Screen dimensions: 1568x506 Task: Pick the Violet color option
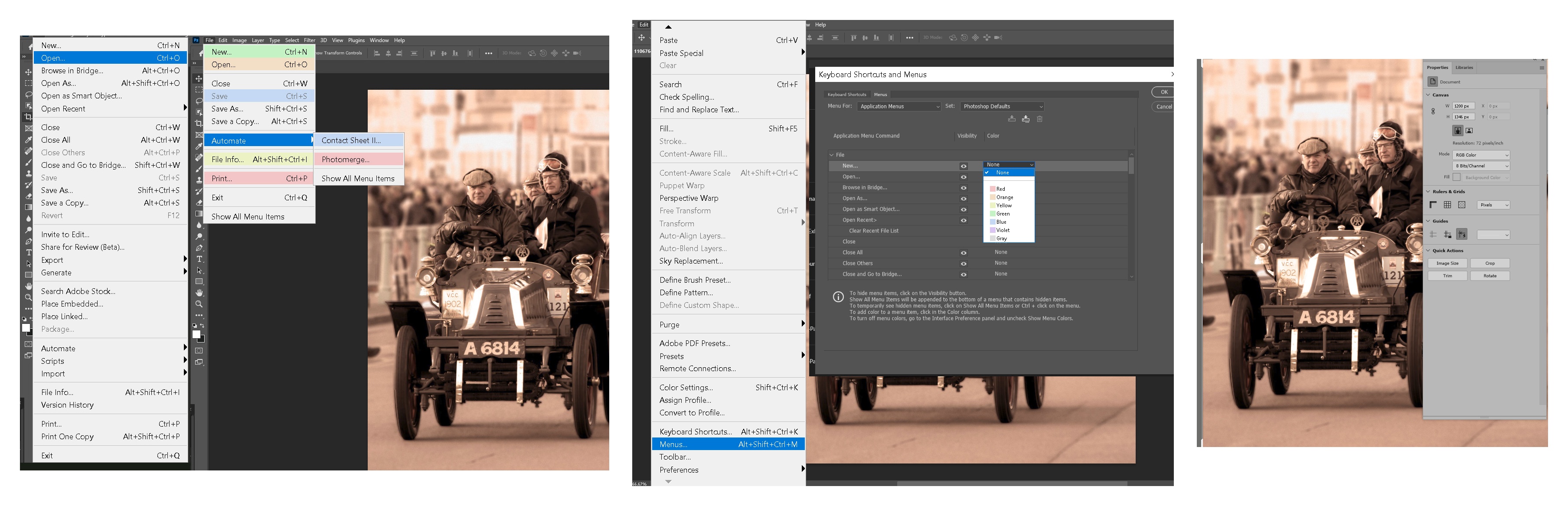(1003, 231)
